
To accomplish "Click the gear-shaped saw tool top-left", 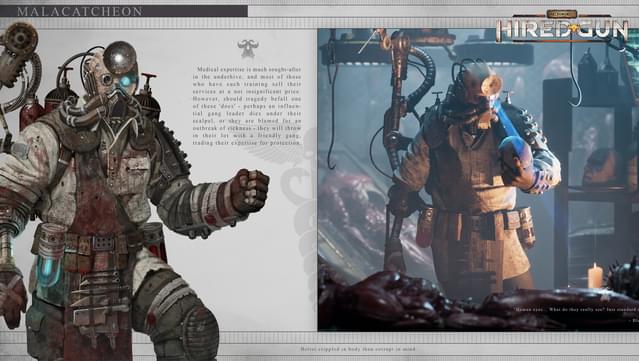I will (x=19, y=39).
